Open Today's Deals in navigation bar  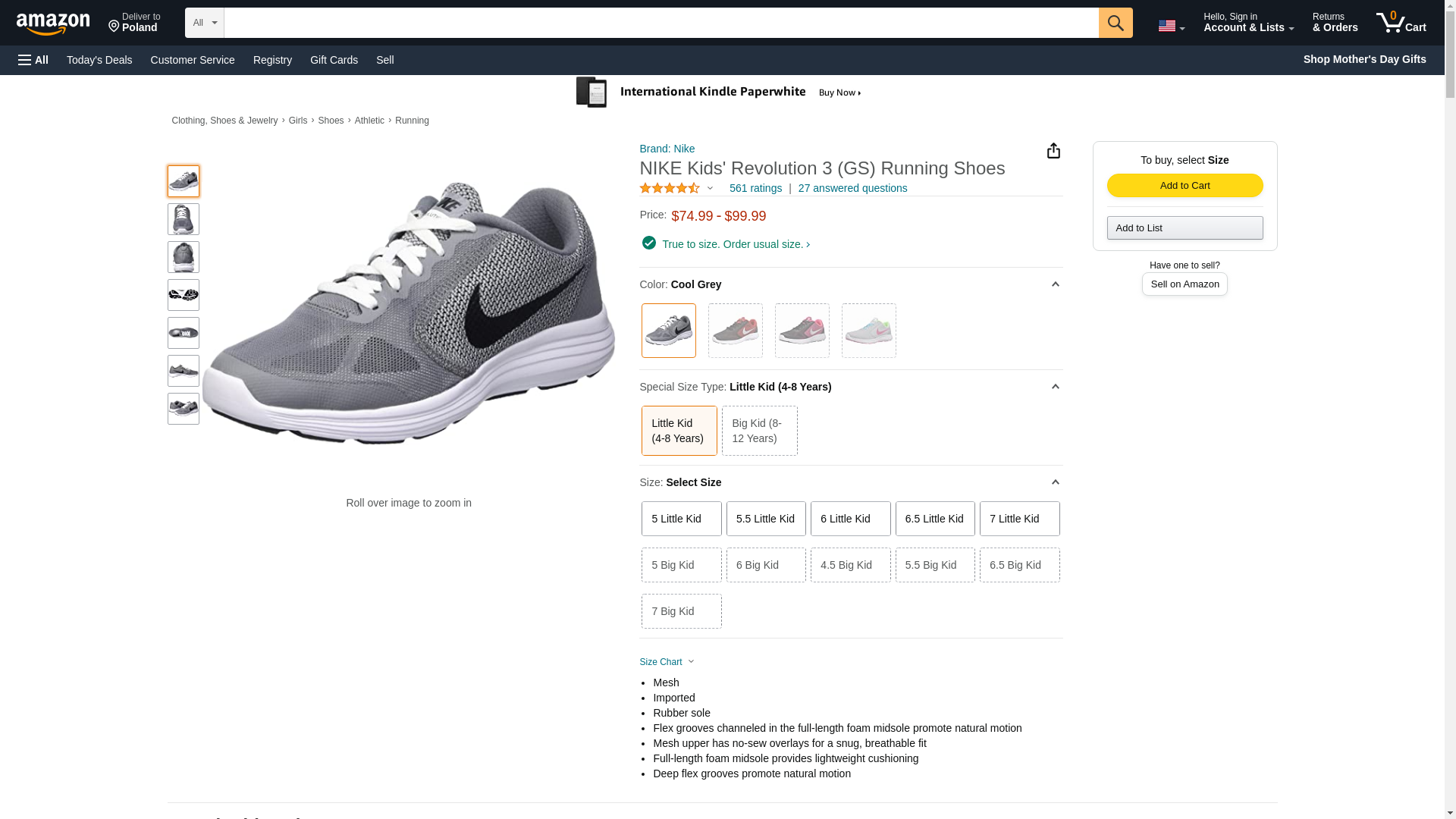click(x=99, y=60)
